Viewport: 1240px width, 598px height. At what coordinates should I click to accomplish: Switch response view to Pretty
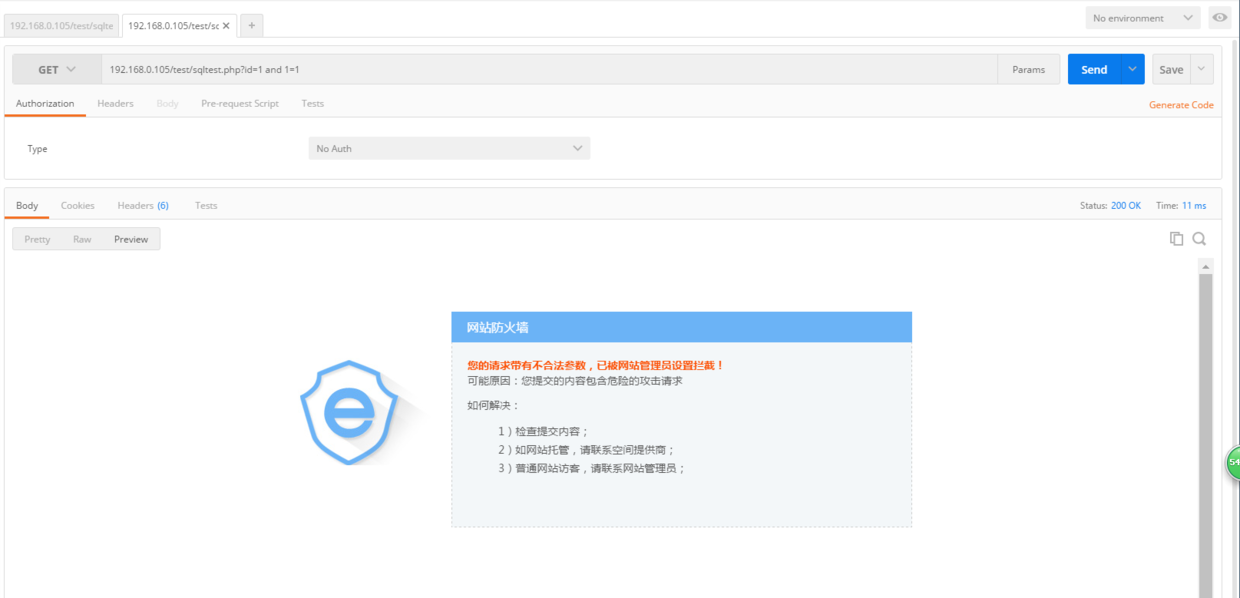pos(37,239)
